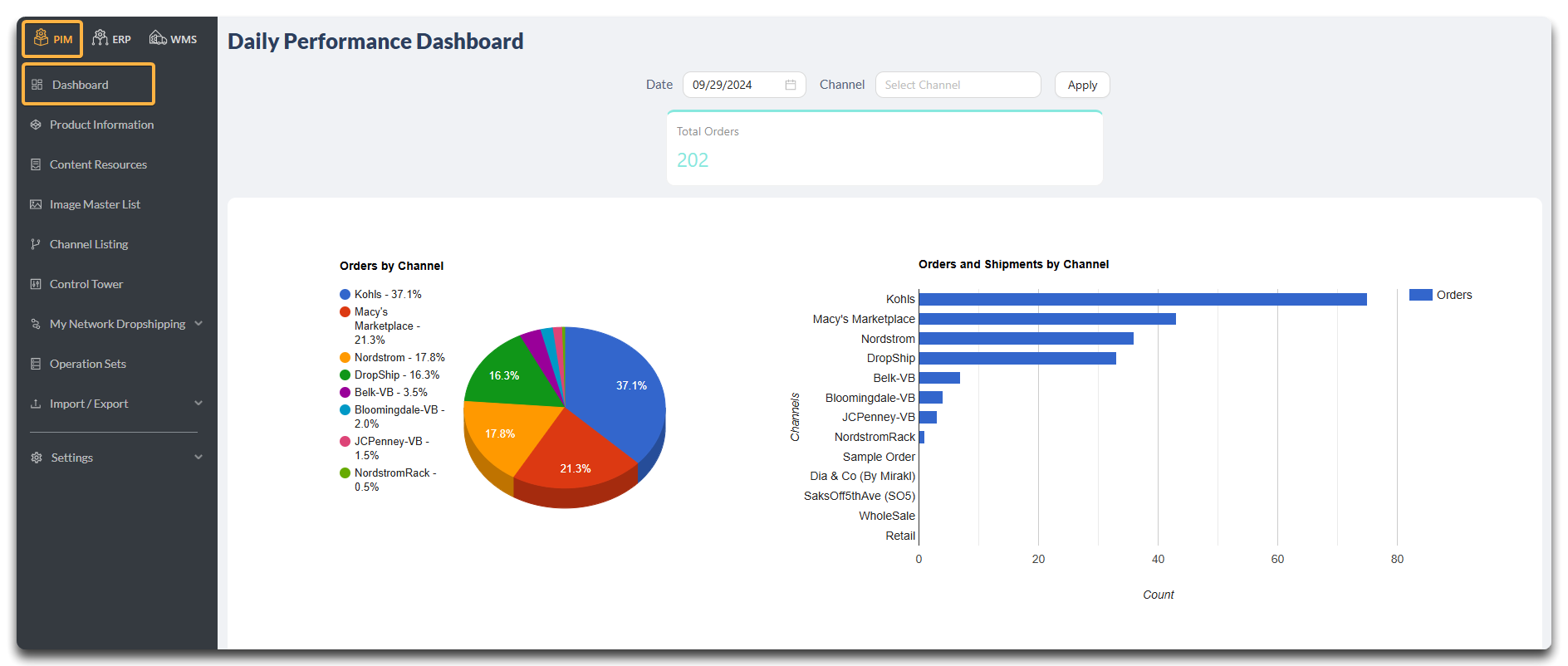Viewport: 1568px width, 666px height.
Task: Click the Kohls blue legend dot
Action: point(345,294)
